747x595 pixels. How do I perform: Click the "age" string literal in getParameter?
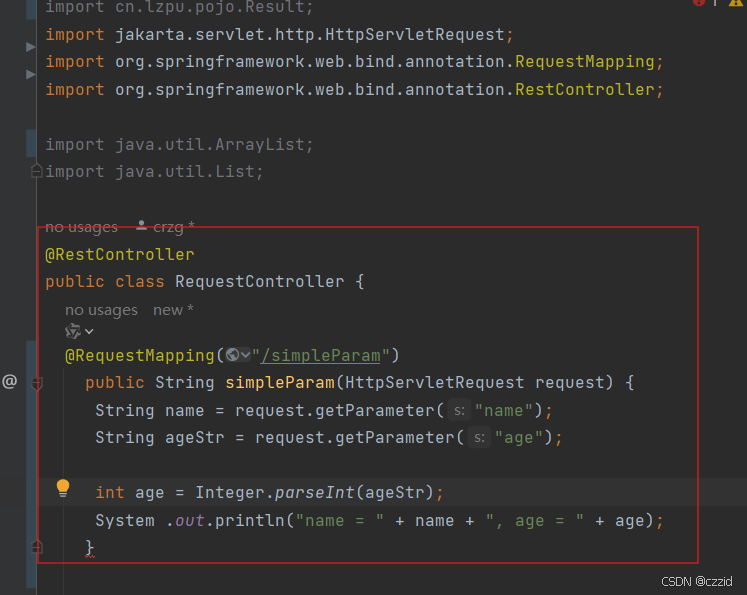point(519,437)
